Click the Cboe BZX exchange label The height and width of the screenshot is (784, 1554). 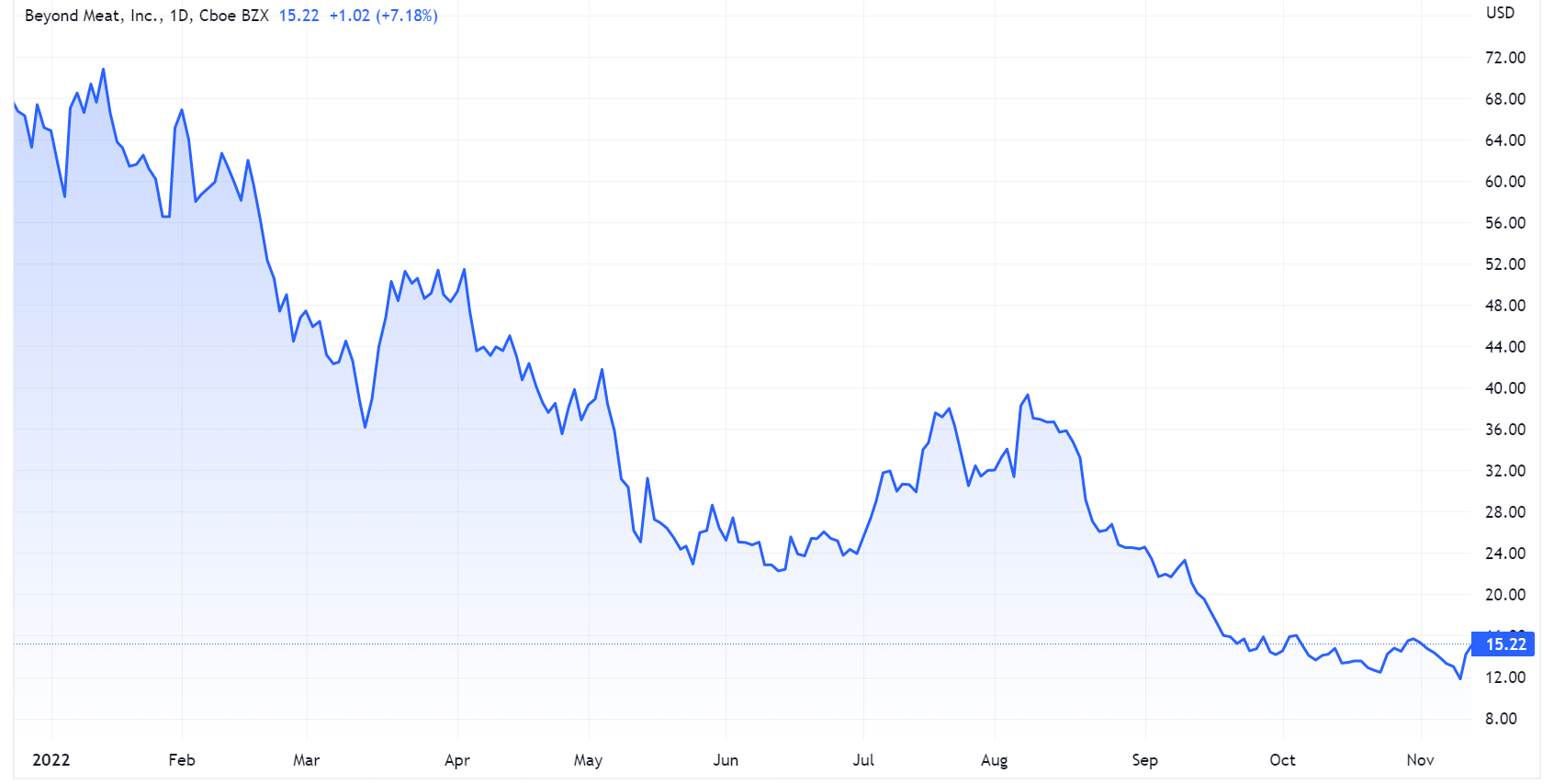tap(234, 16)
